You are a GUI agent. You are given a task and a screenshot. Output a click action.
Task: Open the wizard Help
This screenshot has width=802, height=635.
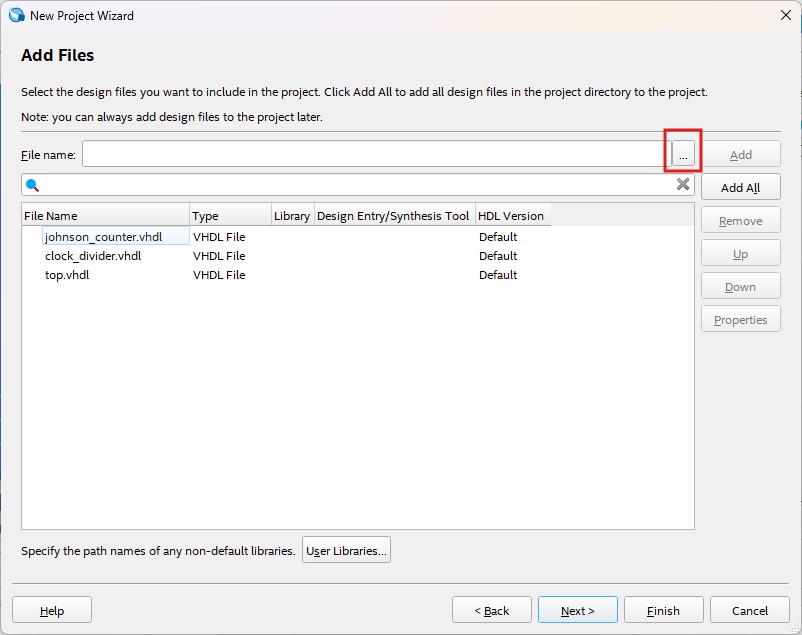point(52,610)
